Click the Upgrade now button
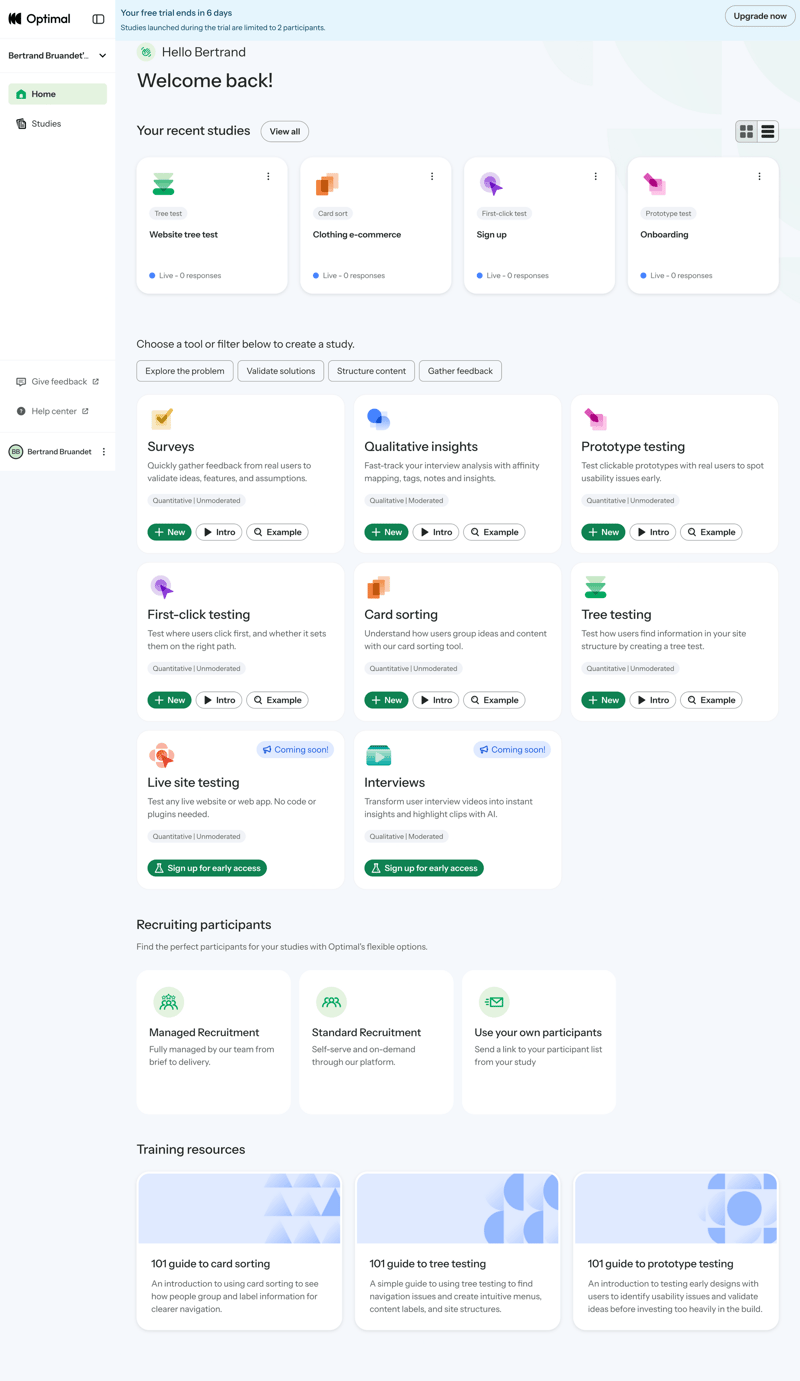This screenshot has height=1381, width=800. tap(759, 16)
